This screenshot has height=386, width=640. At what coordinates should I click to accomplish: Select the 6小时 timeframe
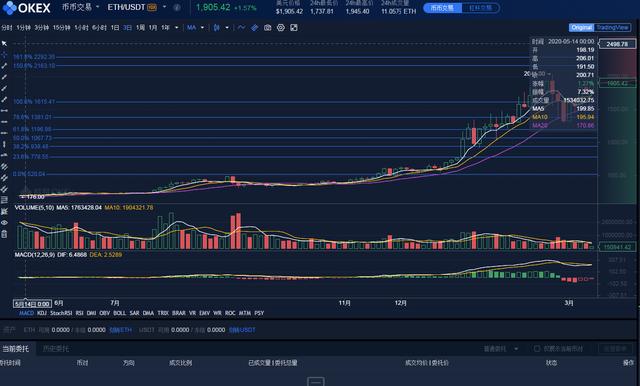(99, 28)
